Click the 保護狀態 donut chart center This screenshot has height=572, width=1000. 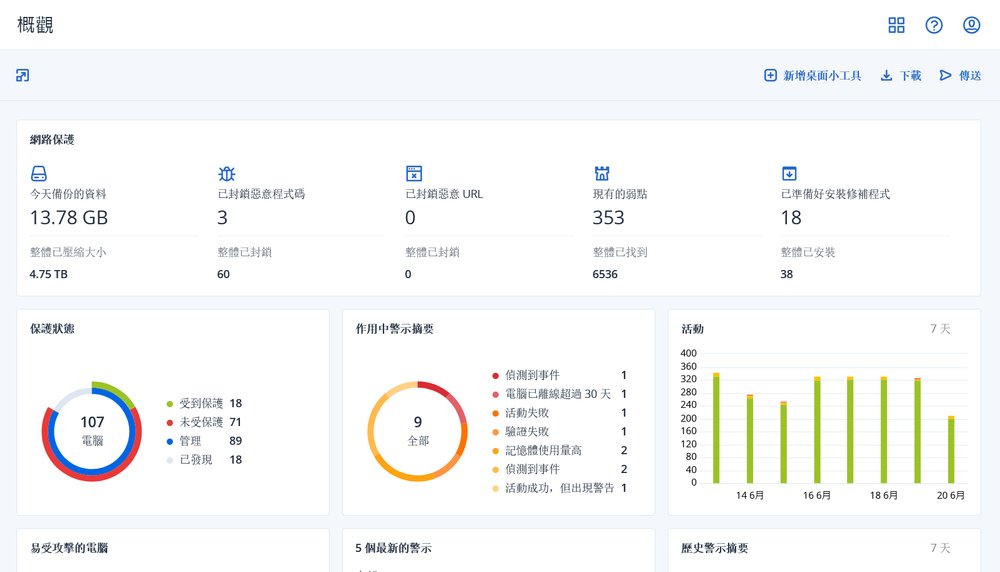92,431
